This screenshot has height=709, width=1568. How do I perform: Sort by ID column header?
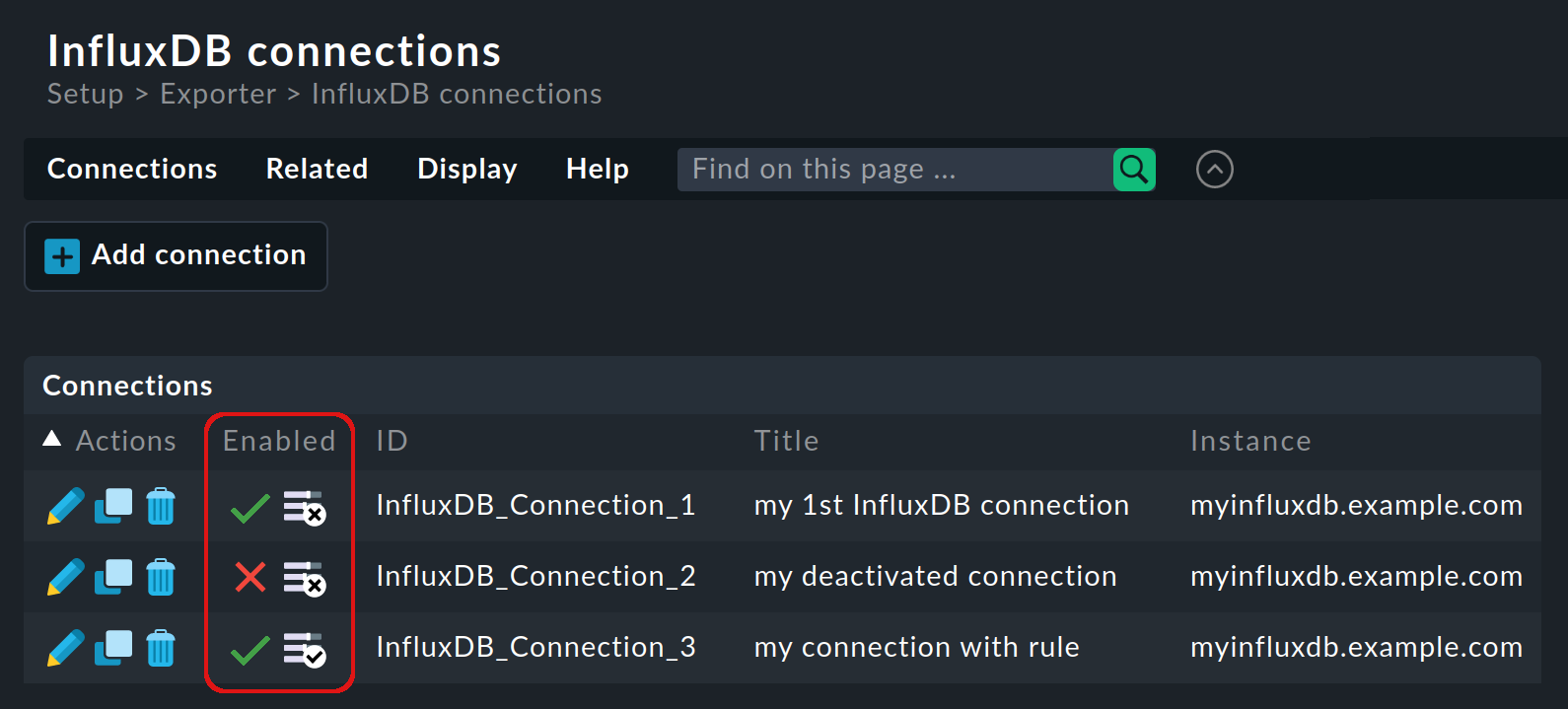pos(392,441)
